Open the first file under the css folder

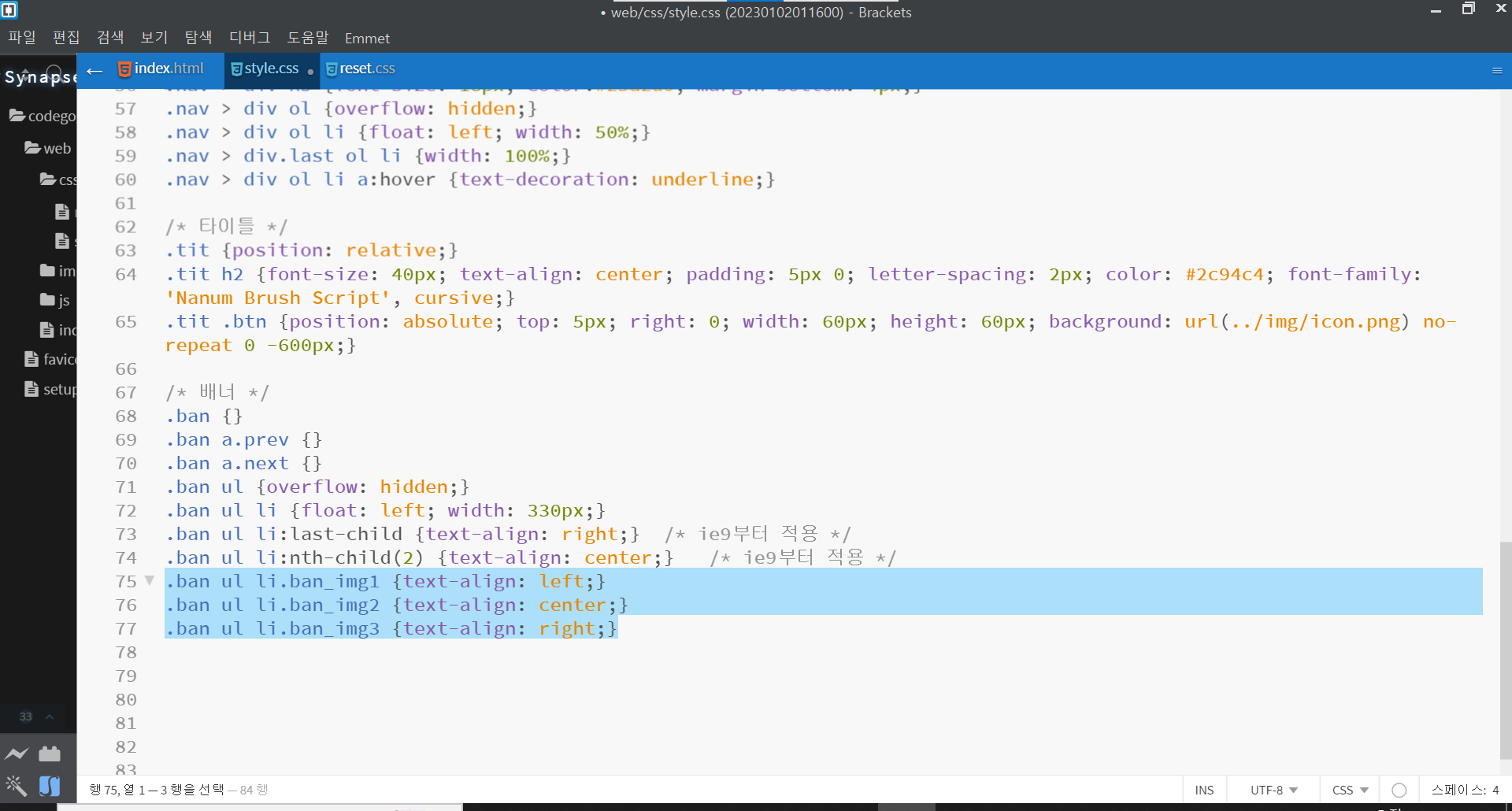pyautogui.click(x=62, y=211)
